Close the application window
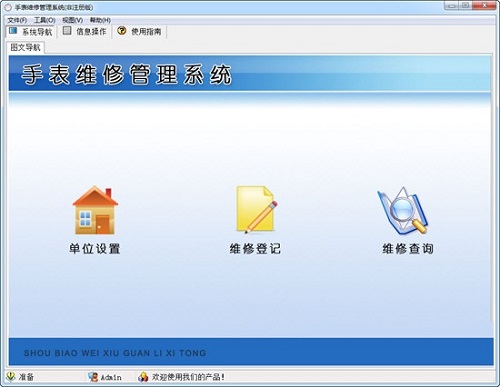Viewport: 500px width, 387px height. pyautogui.click(x=485, y=5)
